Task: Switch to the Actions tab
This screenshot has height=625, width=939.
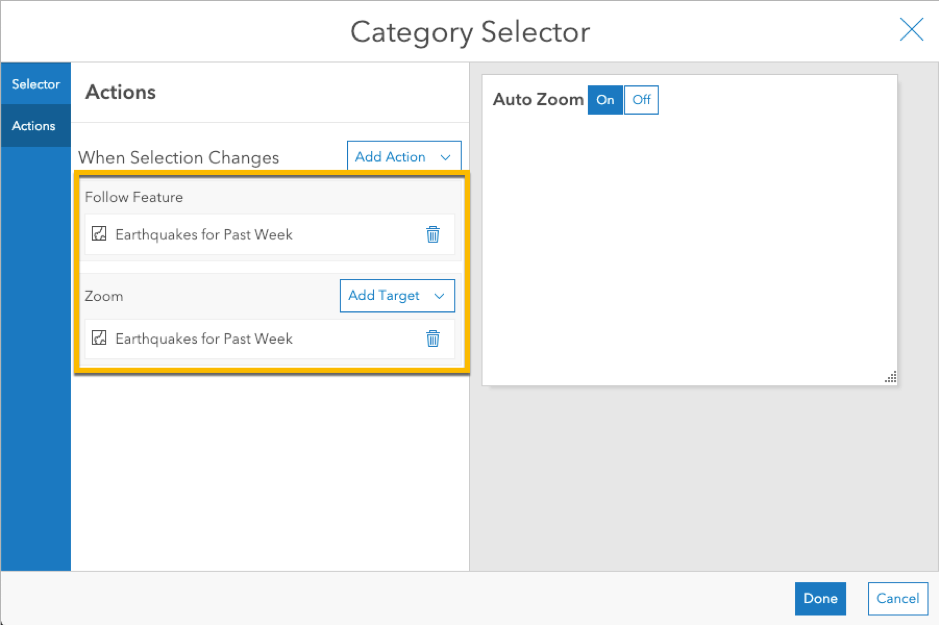Action: [34, 126]
